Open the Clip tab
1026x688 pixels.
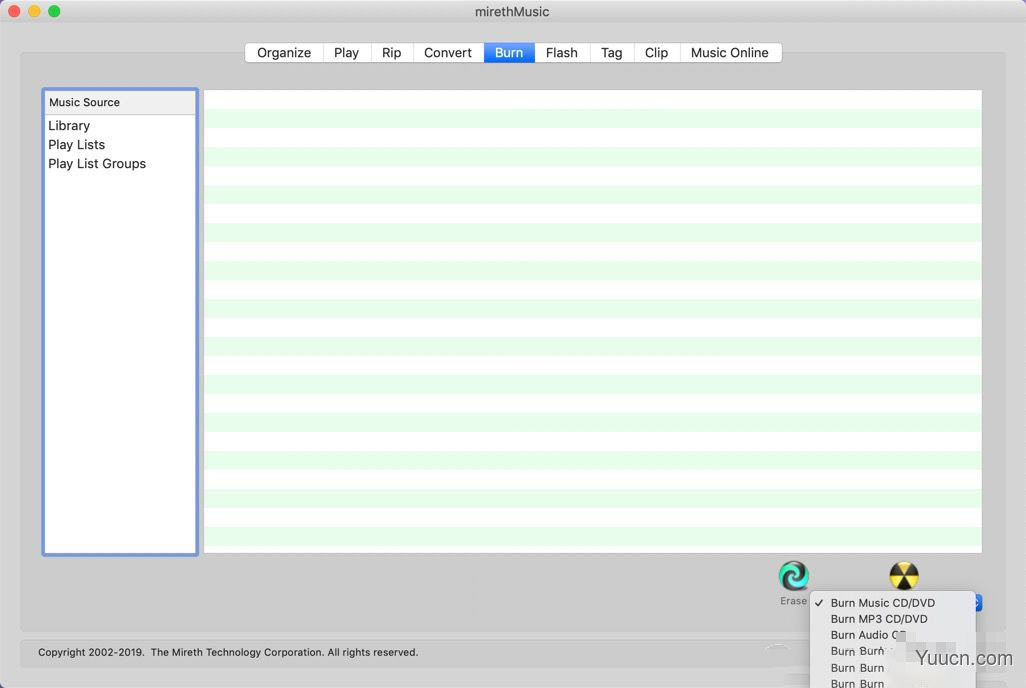656,53
